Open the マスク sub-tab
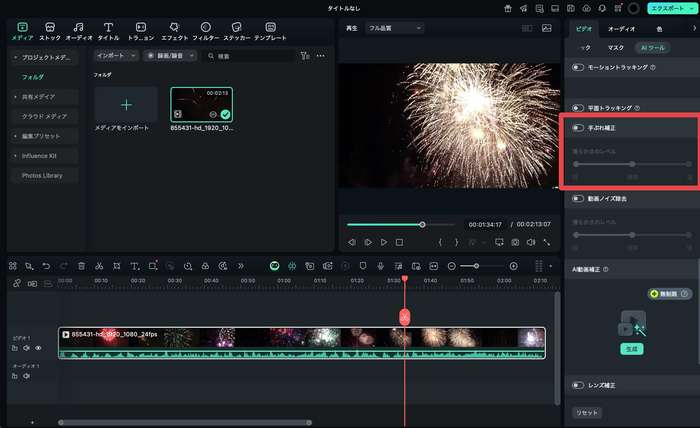700x428 pixels. tap(616, 48)
